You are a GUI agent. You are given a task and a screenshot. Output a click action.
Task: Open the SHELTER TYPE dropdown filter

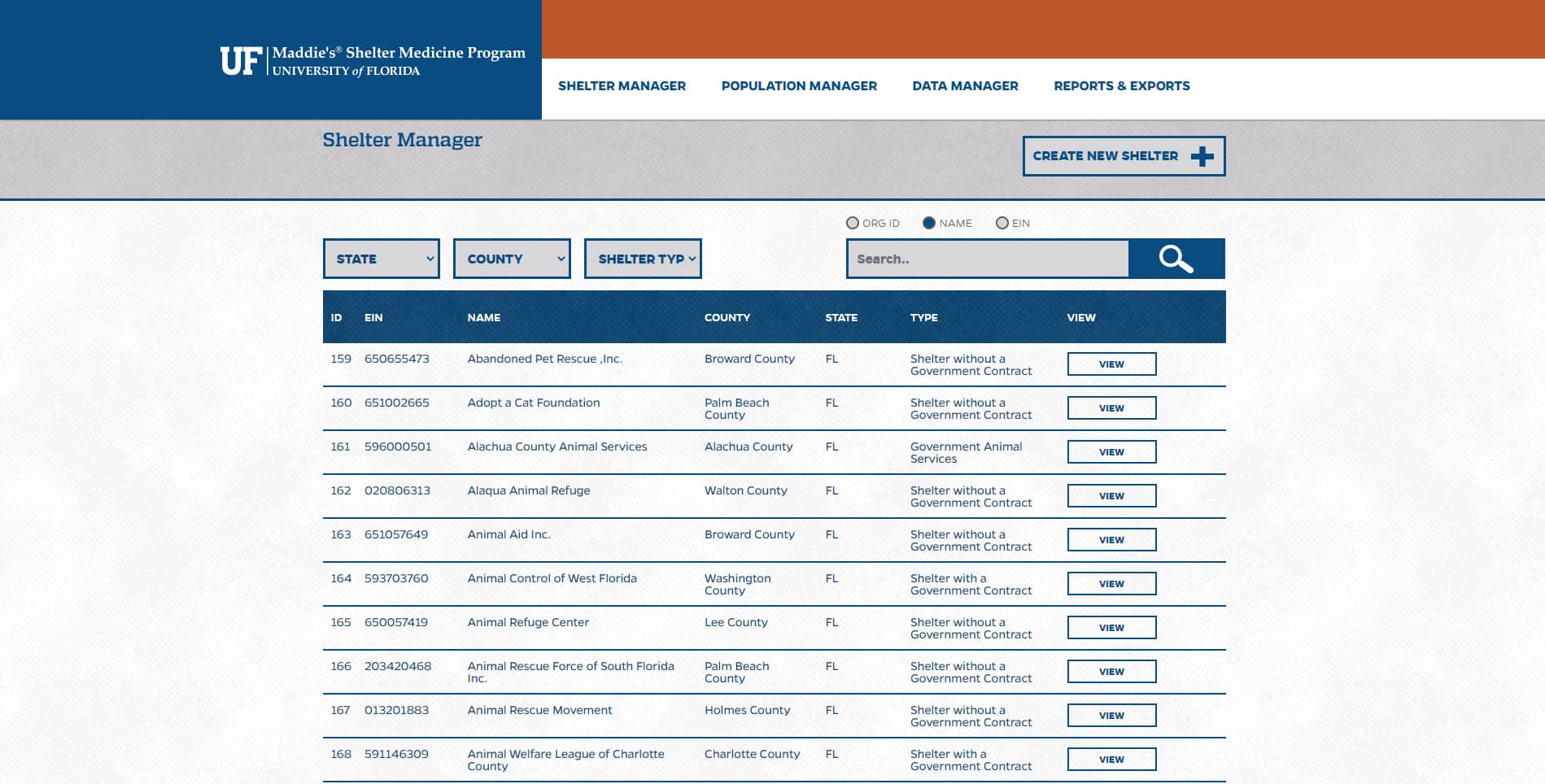[643, 259]
